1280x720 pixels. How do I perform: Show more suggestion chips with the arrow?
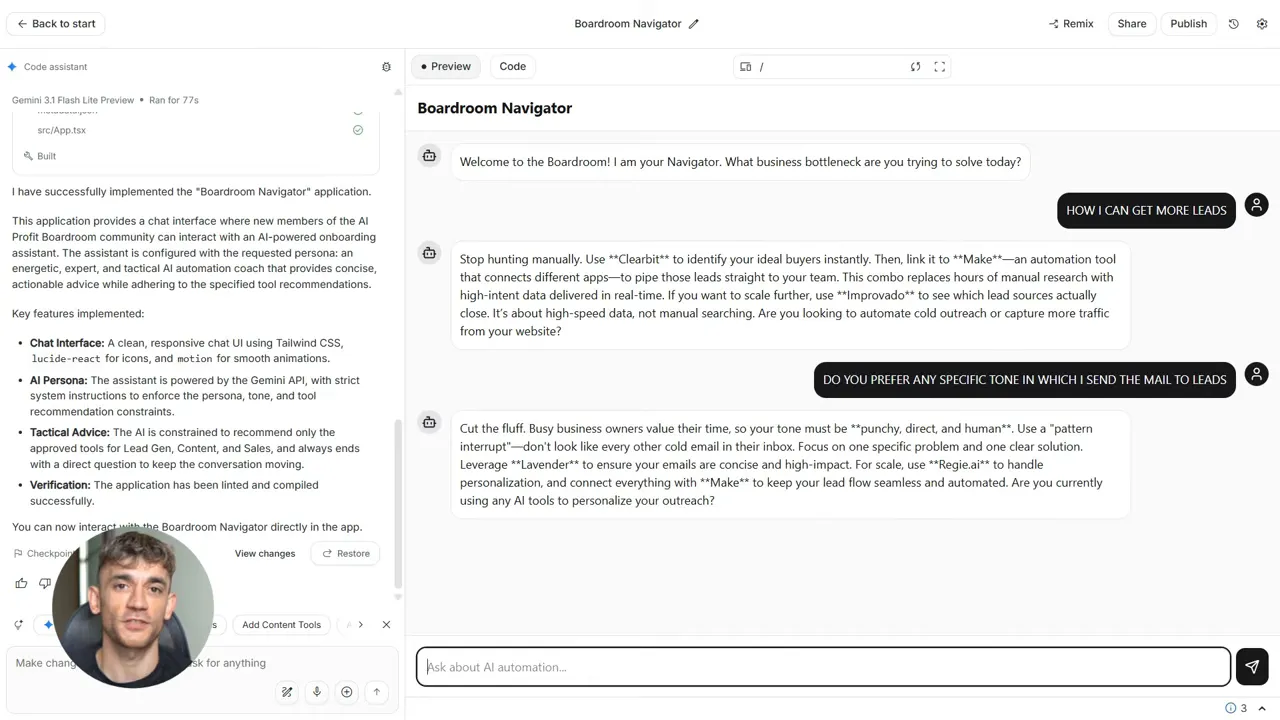(x=361, y=625)
